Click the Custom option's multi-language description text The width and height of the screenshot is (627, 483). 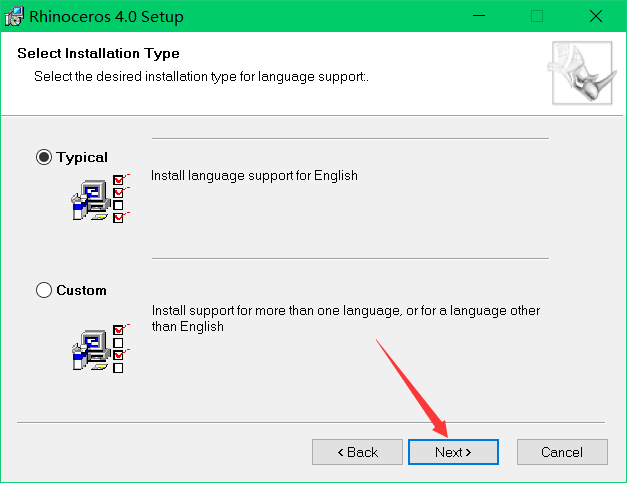pos(344,318)
